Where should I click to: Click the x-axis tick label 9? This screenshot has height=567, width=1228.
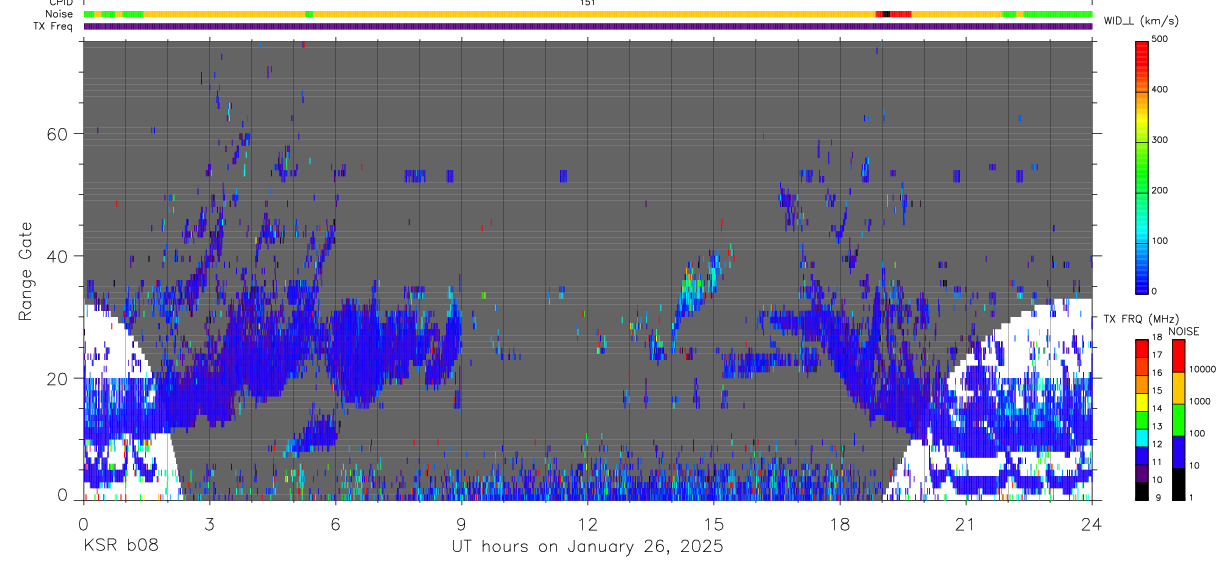(x=461, y=524)
